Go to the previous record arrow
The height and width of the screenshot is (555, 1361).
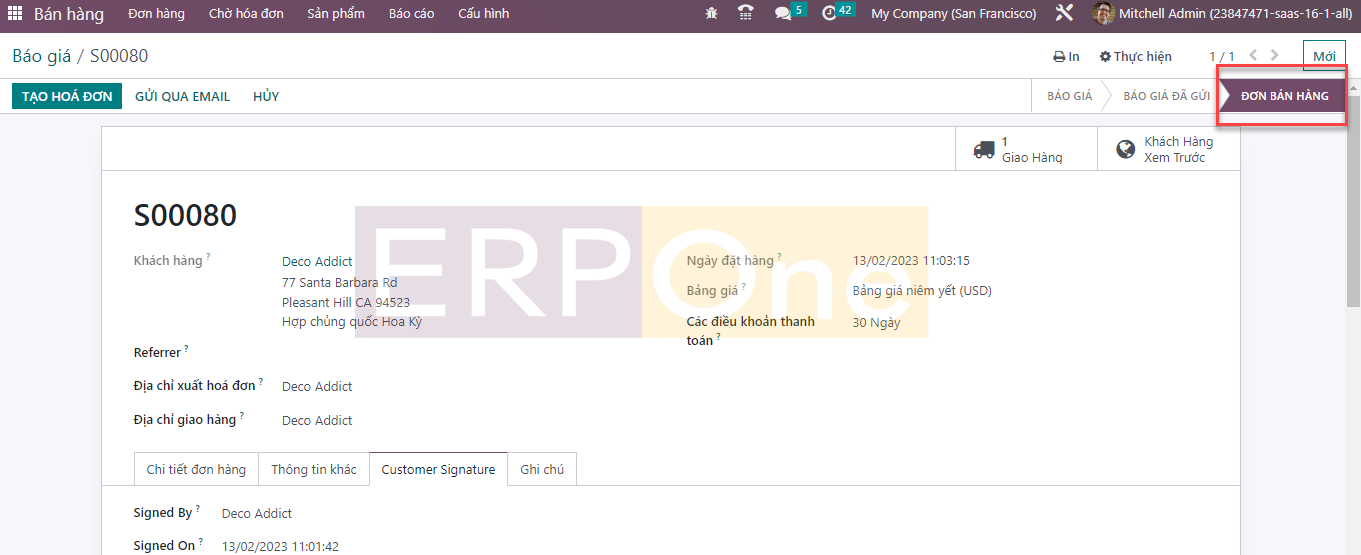tap(1253, 56)
